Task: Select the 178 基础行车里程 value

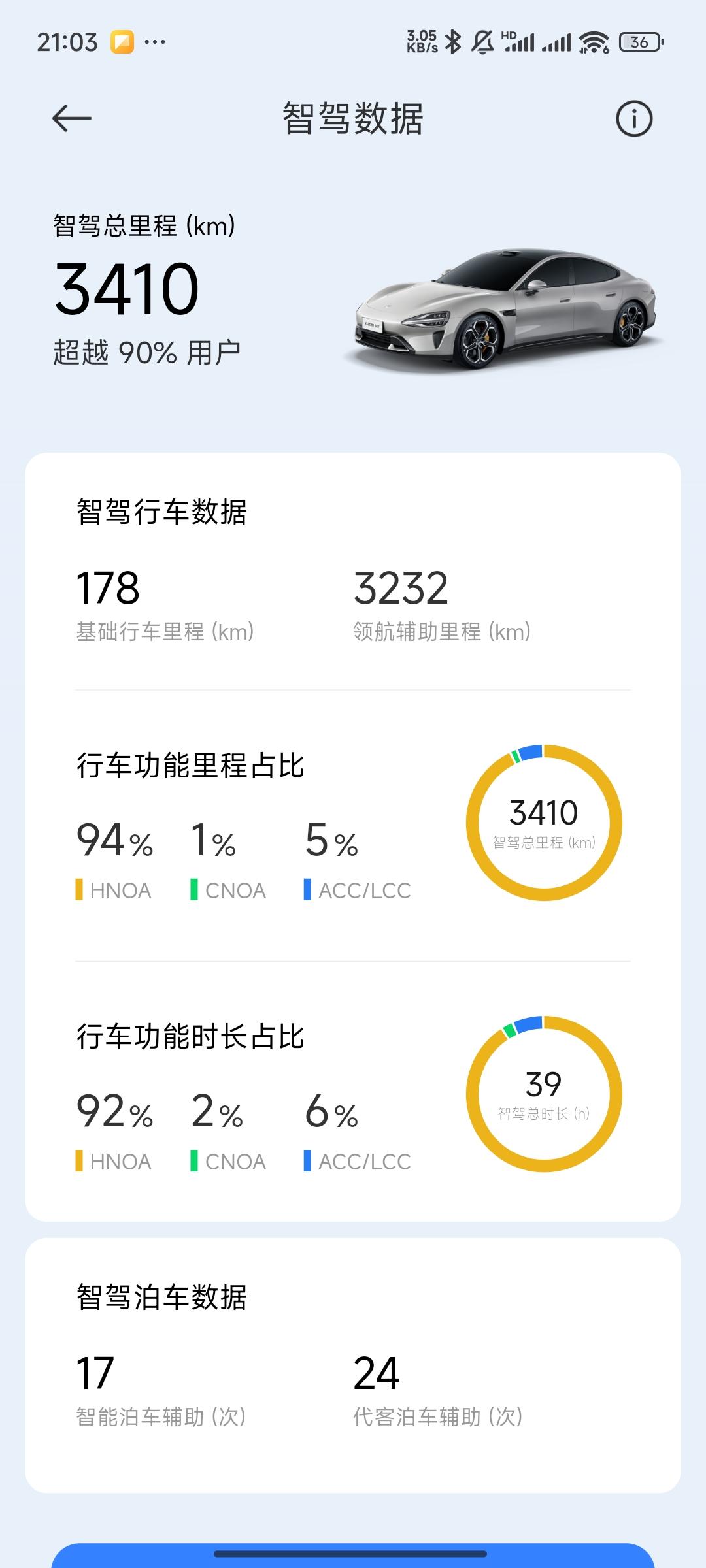Action: pyautogui.click(x=108, y=588)
